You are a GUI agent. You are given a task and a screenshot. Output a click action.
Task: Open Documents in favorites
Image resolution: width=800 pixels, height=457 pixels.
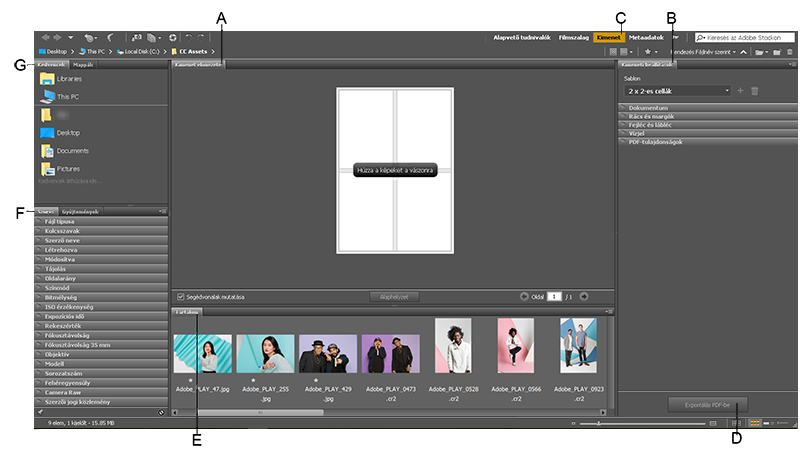pyautogui.click(x=65, y=151)
